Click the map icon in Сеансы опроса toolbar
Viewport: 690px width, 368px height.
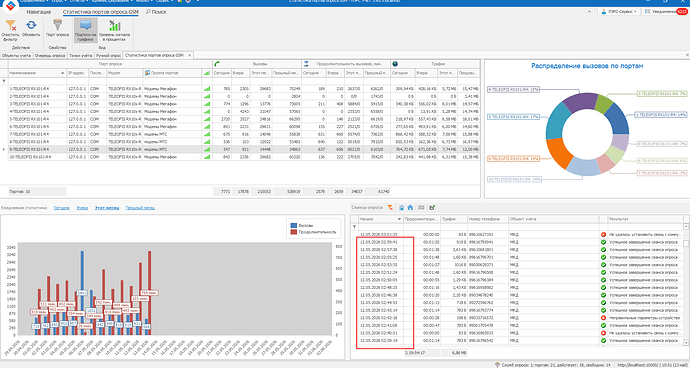[x=422, y=207]
